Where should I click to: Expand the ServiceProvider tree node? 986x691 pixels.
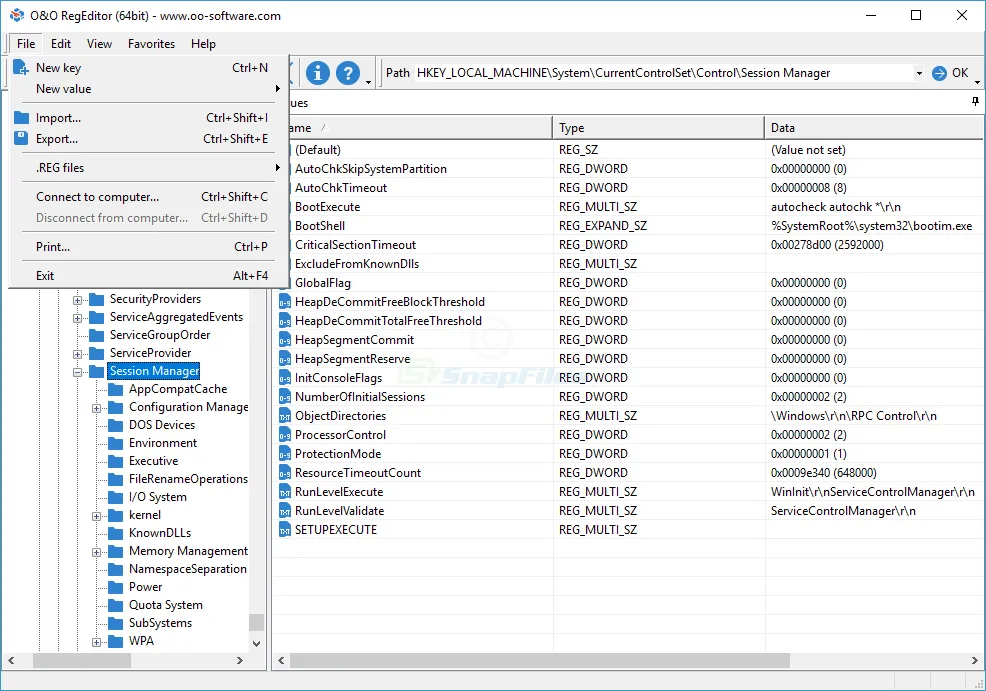(77, 354)
